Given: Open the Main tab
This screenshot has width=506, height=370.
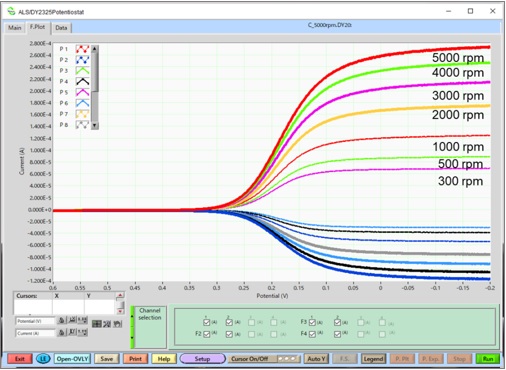Looking at the screenshot, I should pos(14,28).
